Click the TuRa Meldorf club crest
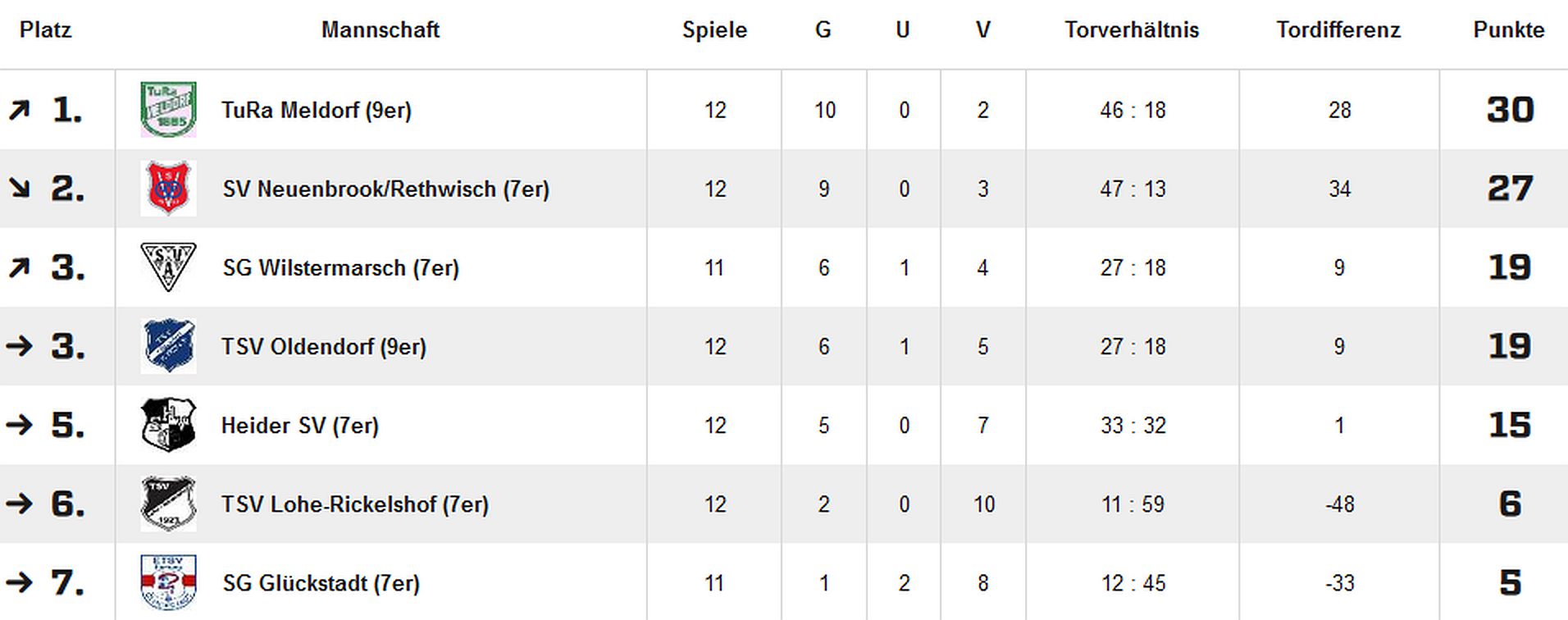 click(168, 110)
